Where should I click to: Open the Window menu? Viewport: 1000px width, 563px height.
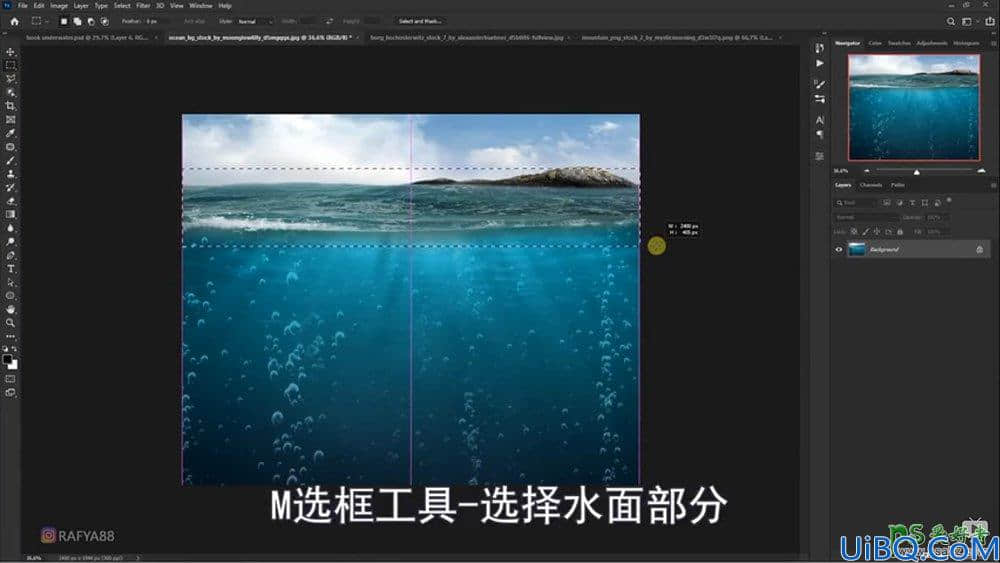tap(201, 6)
